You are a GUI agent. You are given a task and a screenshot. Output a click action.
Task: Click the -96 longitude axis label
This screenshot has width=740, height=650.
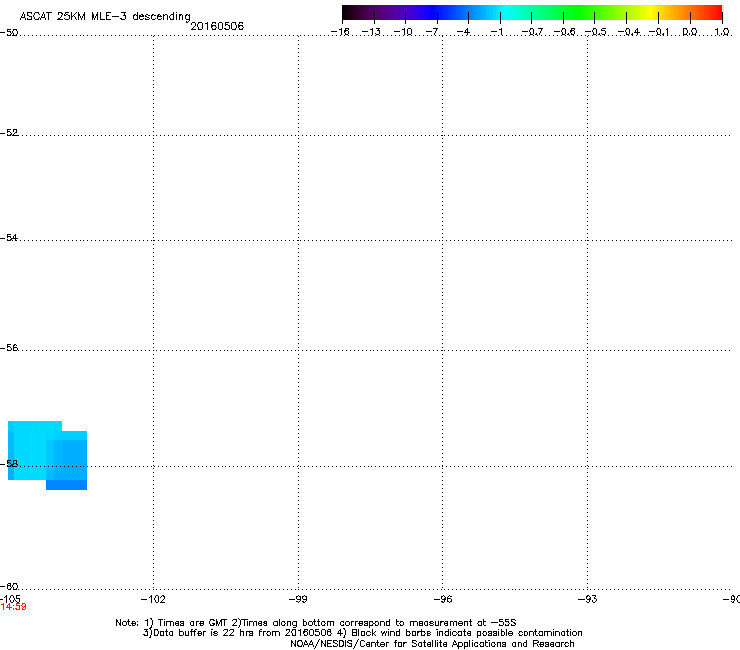[443, 599]
